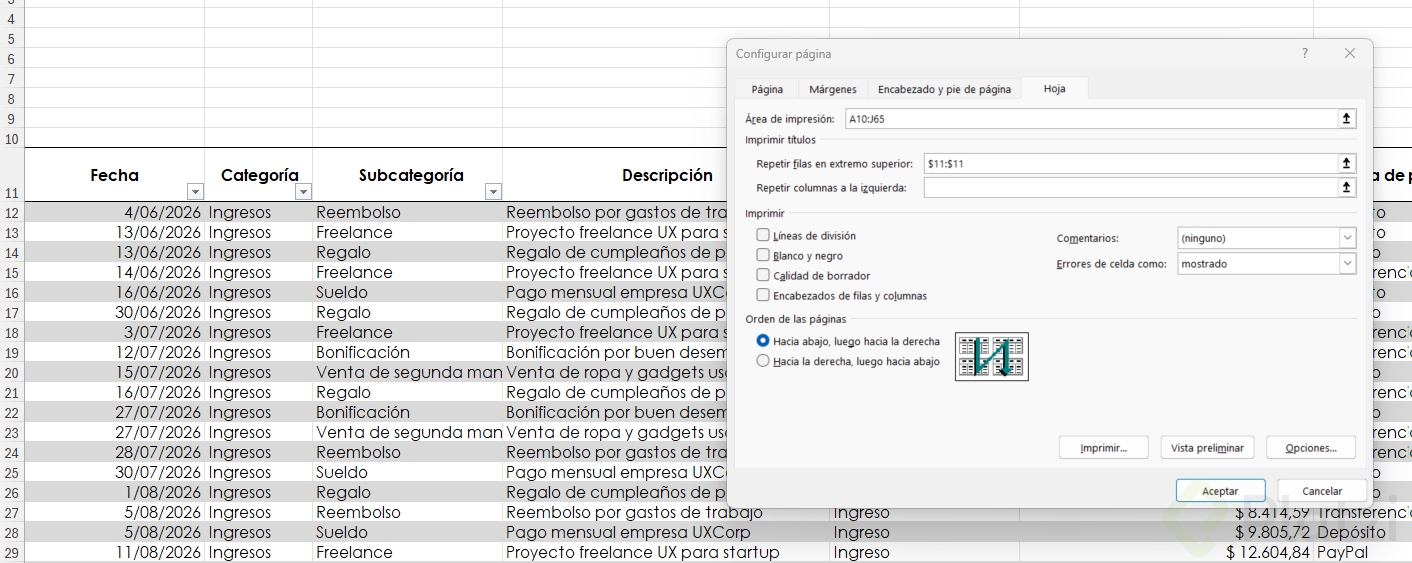Click Depósito cell in row 28
The image size is (1412, 563).
point(1363,532)
